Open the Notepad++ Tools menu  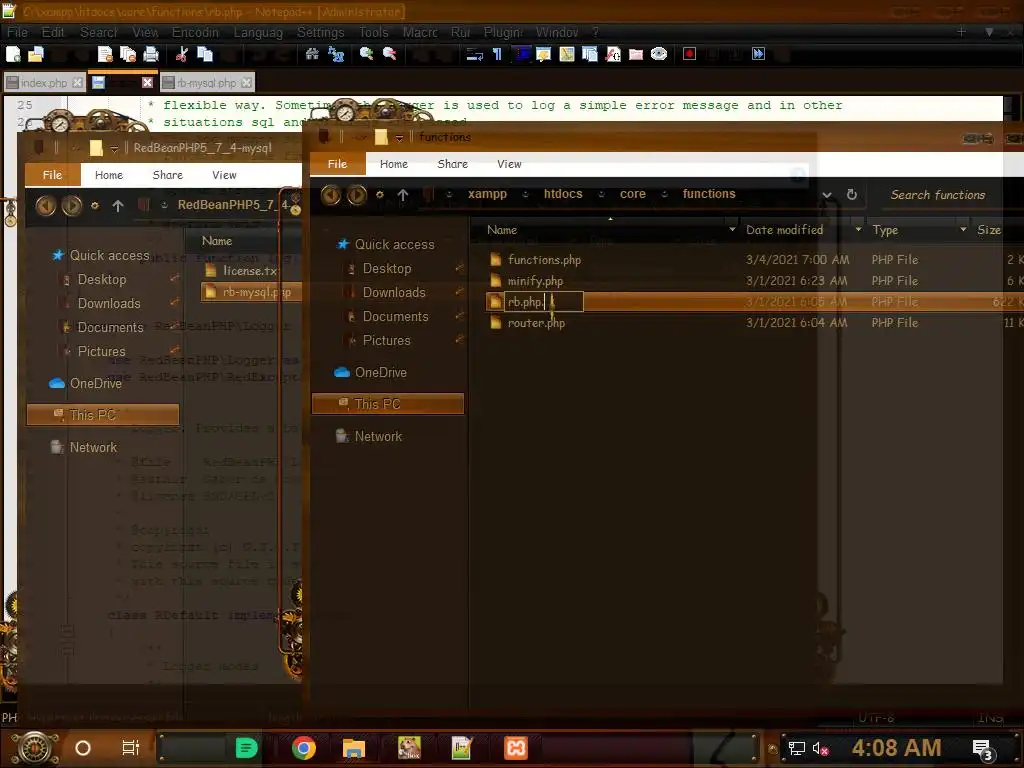374,32
